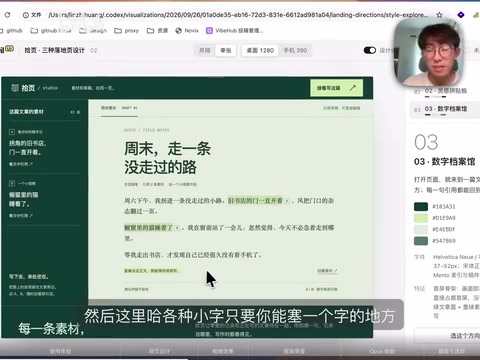Pick the #103A31 dark green swatch

click(x=421, y=207)
